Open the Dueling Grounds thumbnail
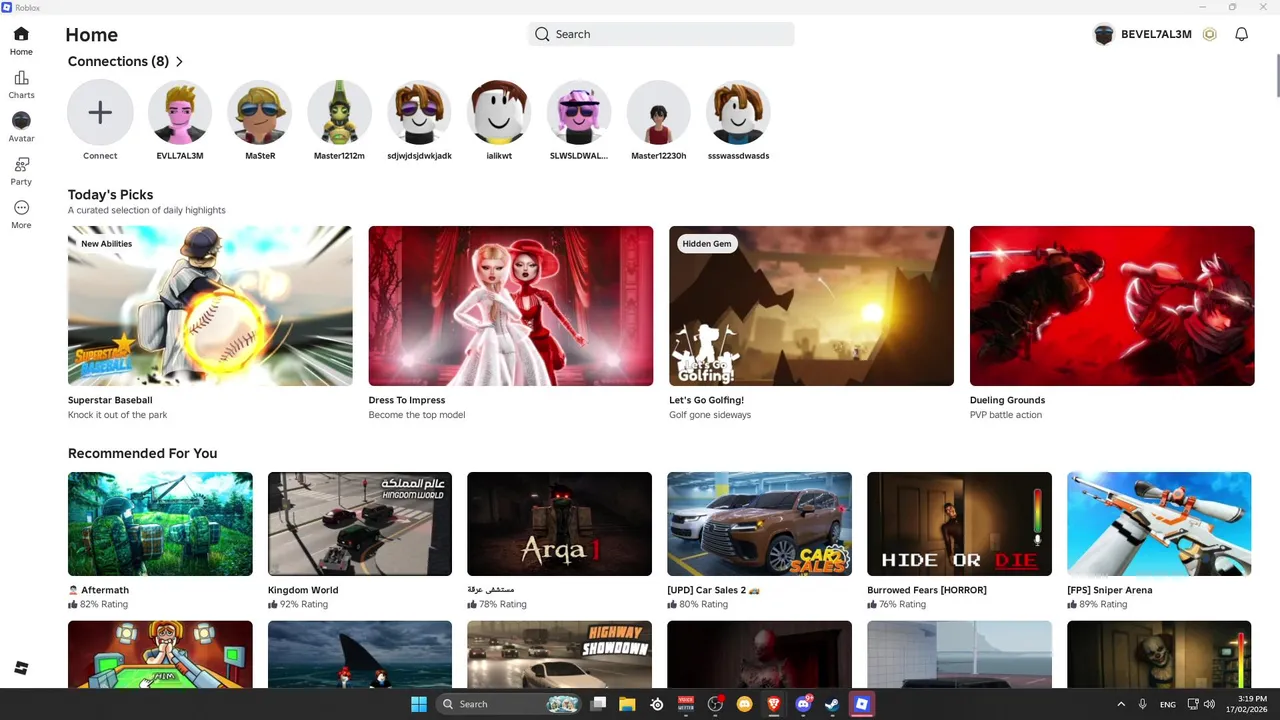This screenshot has height=720, width=1280. click(1112, 306)
